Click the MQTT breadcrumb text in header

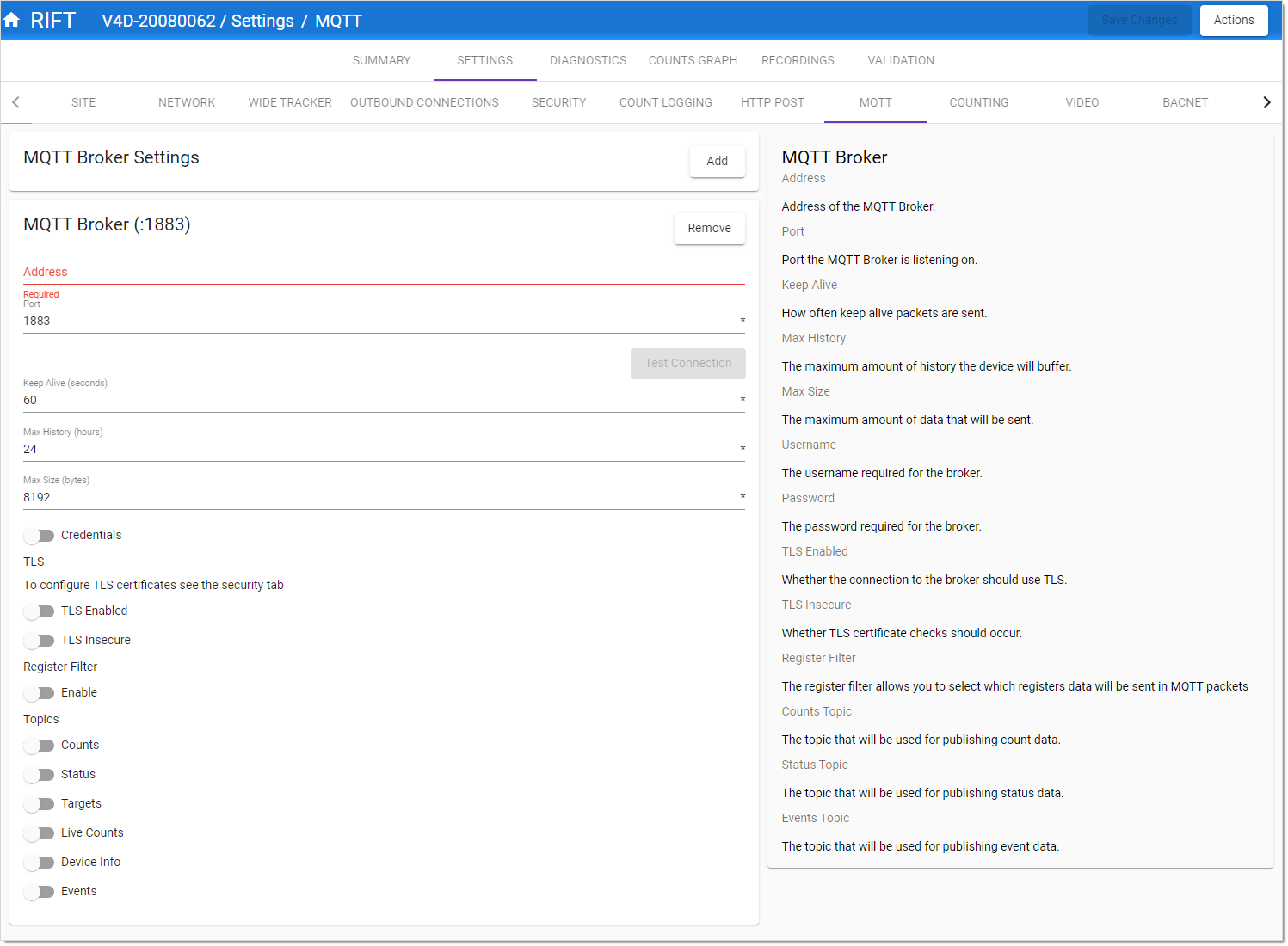338,21
